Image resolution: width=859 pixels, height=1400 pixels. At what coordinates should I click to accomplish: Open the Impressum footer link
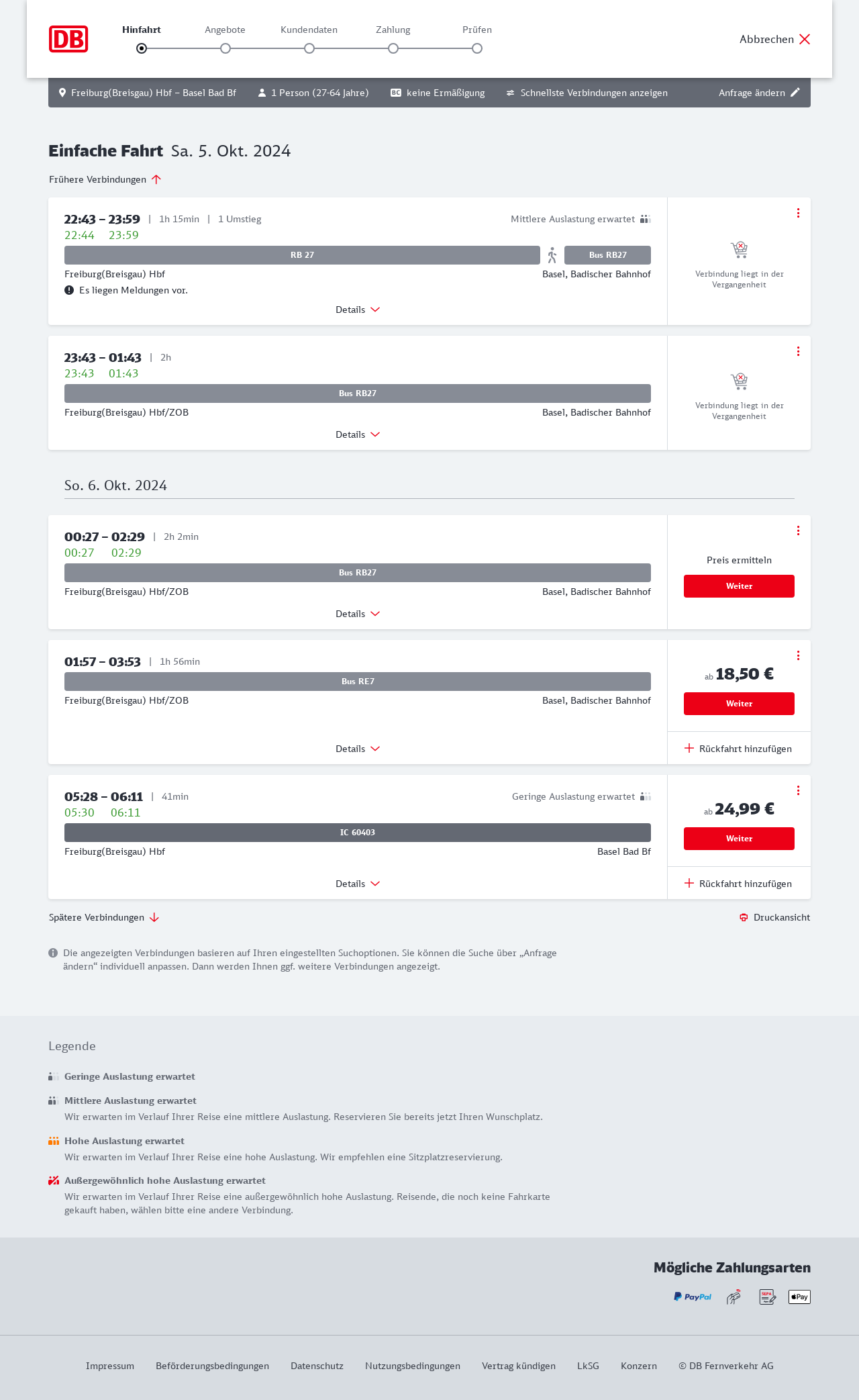(x=110, y=1366)
